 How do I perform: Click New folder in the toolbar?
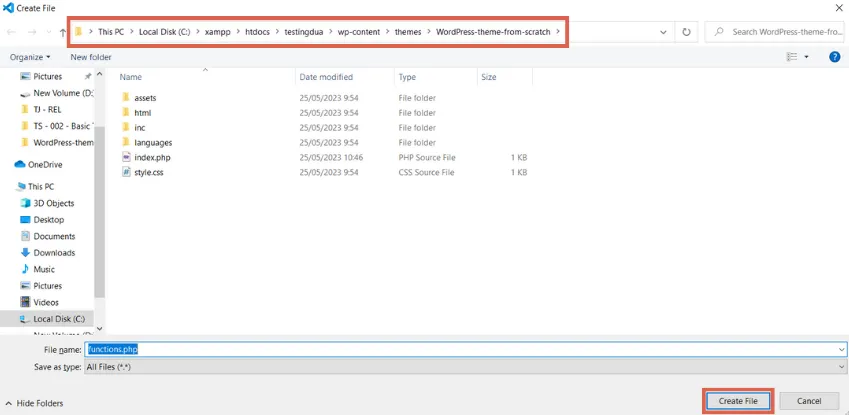tap(91, 57)
